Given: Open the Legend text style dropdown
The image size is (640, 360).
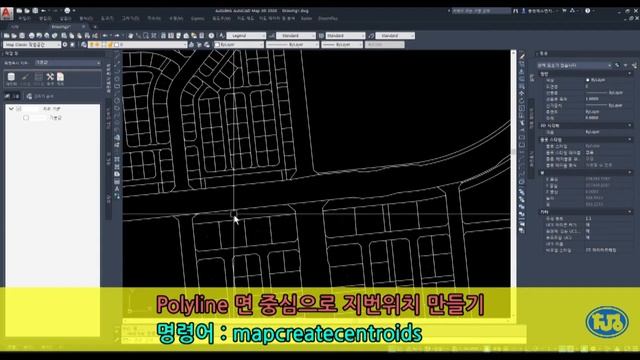Looking at the screenshot, I should [246, 36].
